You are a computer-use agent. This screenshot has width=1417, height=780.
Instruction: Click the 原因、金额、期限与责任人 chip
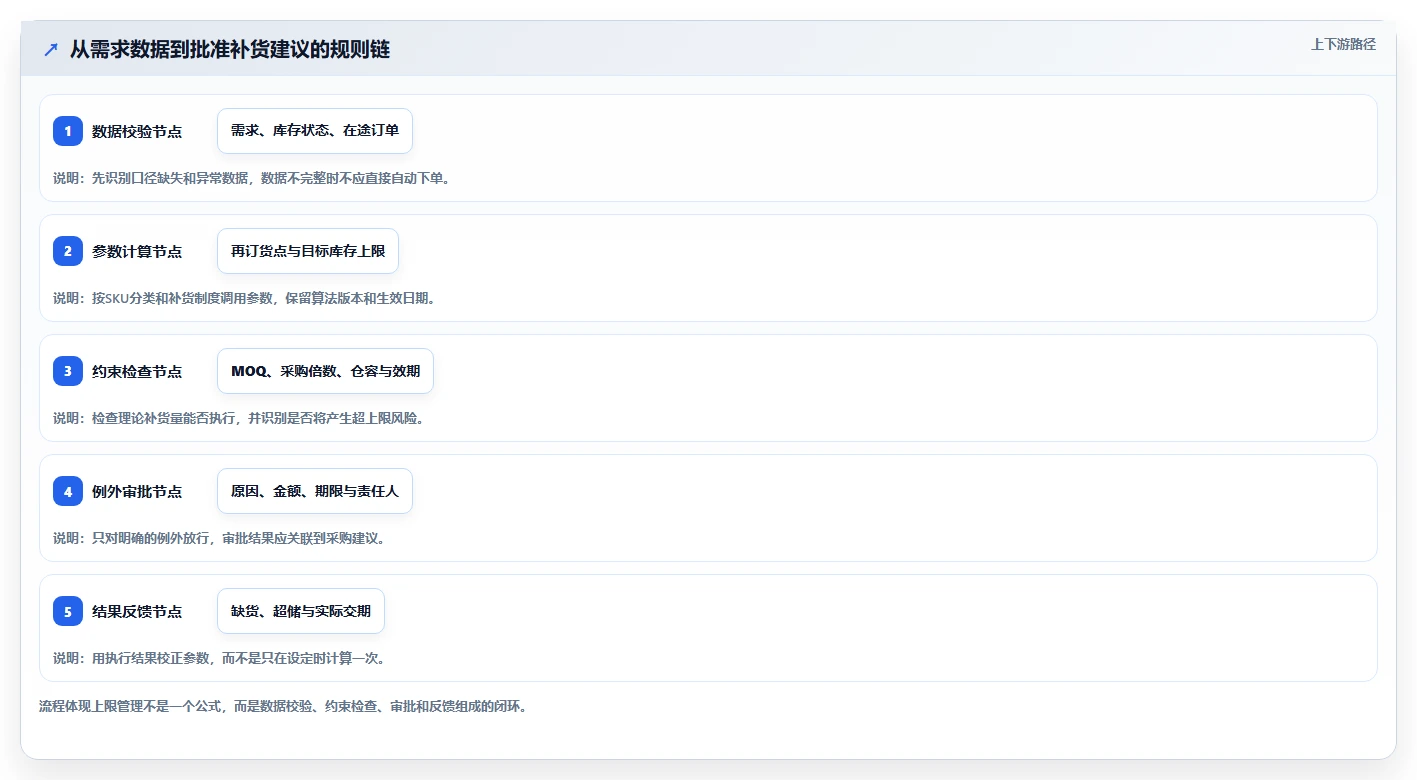[315, 491]
